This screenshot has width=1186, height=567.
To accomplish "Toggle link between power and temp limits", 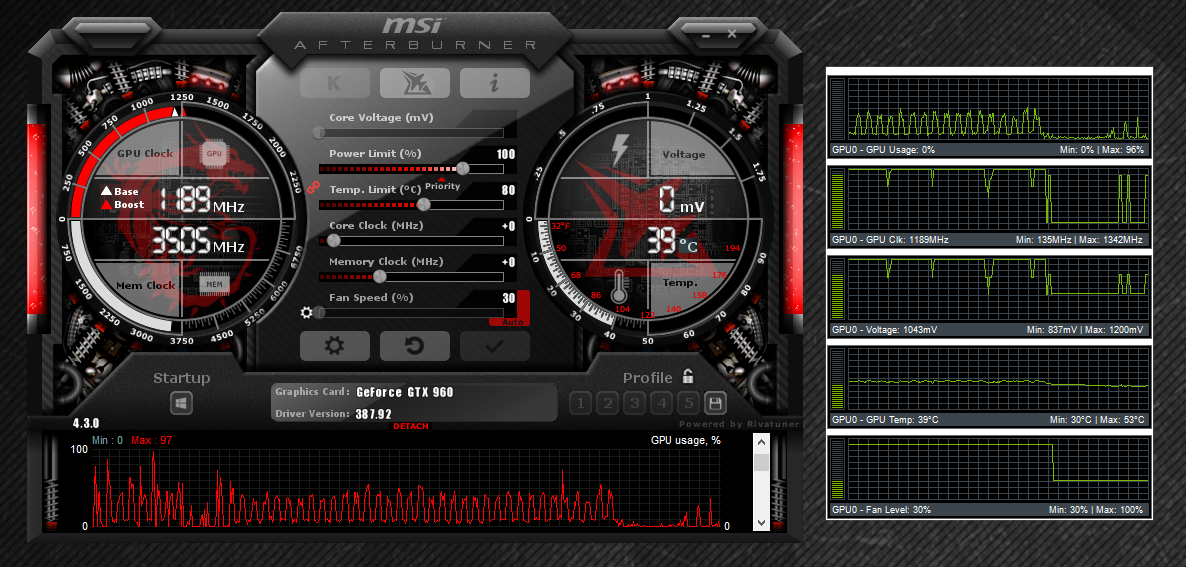I will click(x=314, y=186).
